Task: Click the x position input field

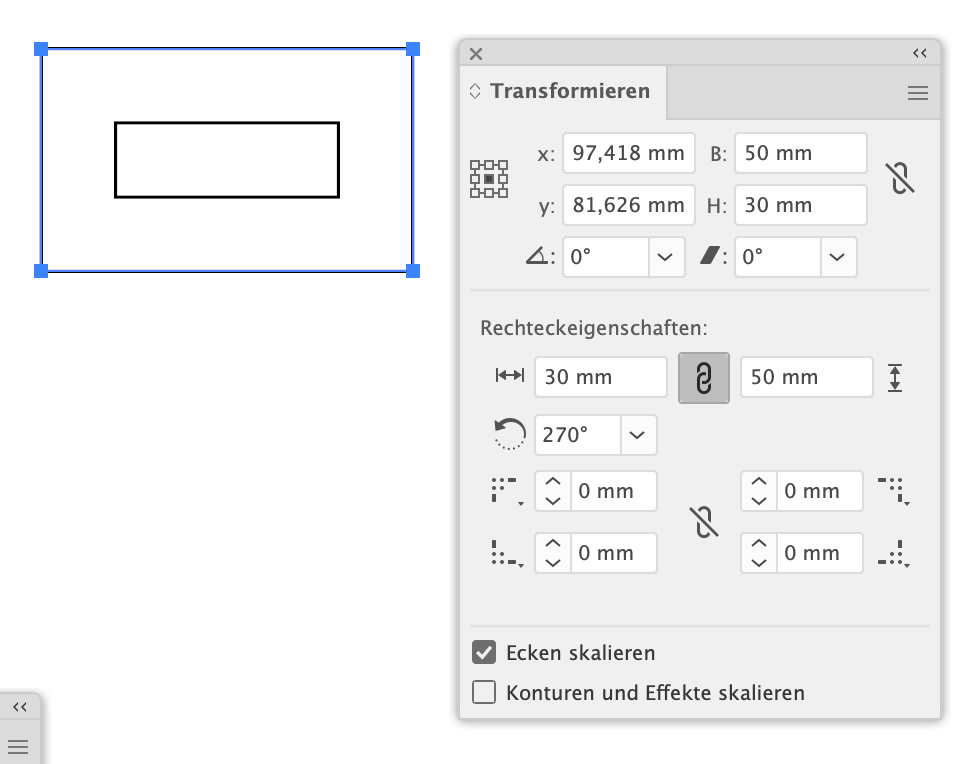Action: tap(628, 153)
